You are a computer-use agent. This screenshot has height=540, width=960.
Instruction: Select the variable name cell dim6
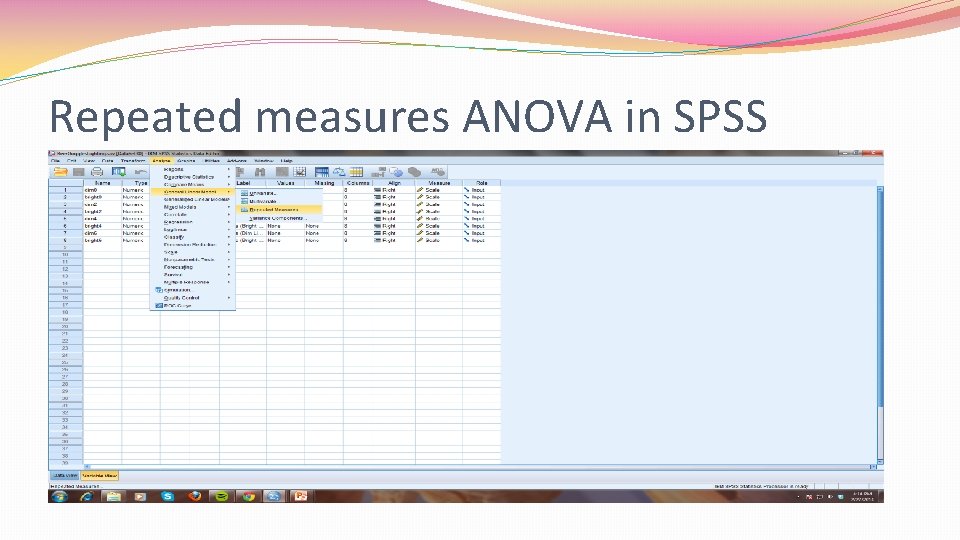coord(102,233)
